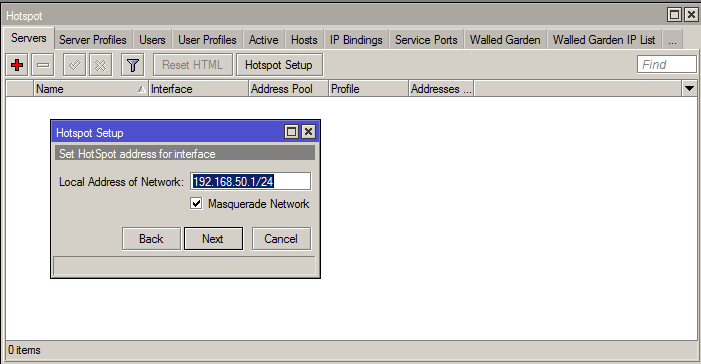This screenshot has height=364, width=701.
Task: Open the filter funnel icon
Action: click(133, 65)
